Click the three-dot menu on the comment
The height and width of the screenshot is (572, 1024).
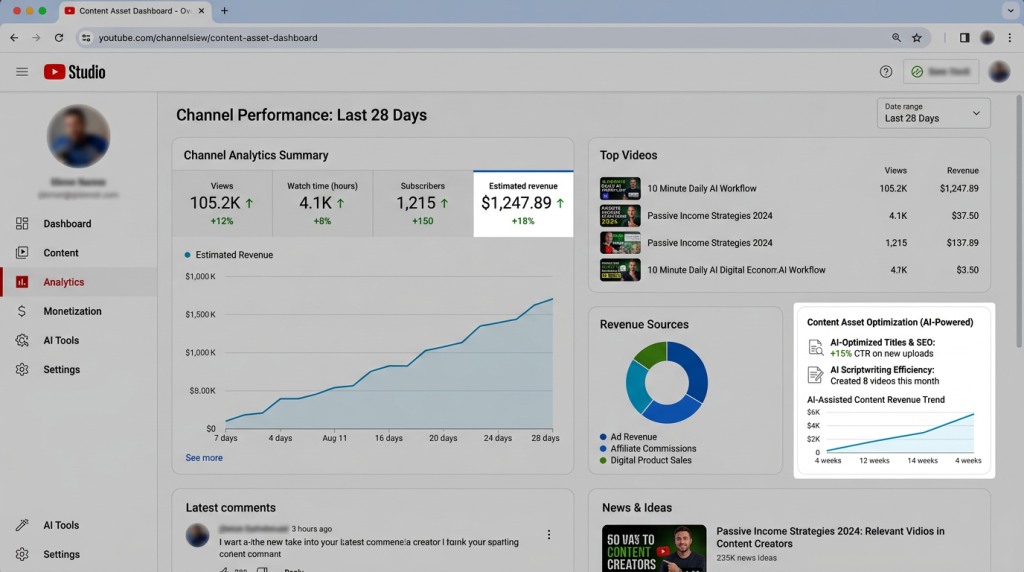[549, 535]
